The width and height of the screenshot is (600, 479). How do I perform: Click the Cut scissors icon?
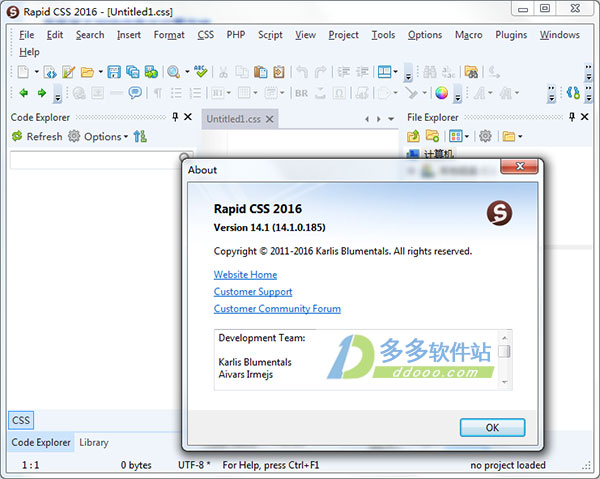coord(223,72)
